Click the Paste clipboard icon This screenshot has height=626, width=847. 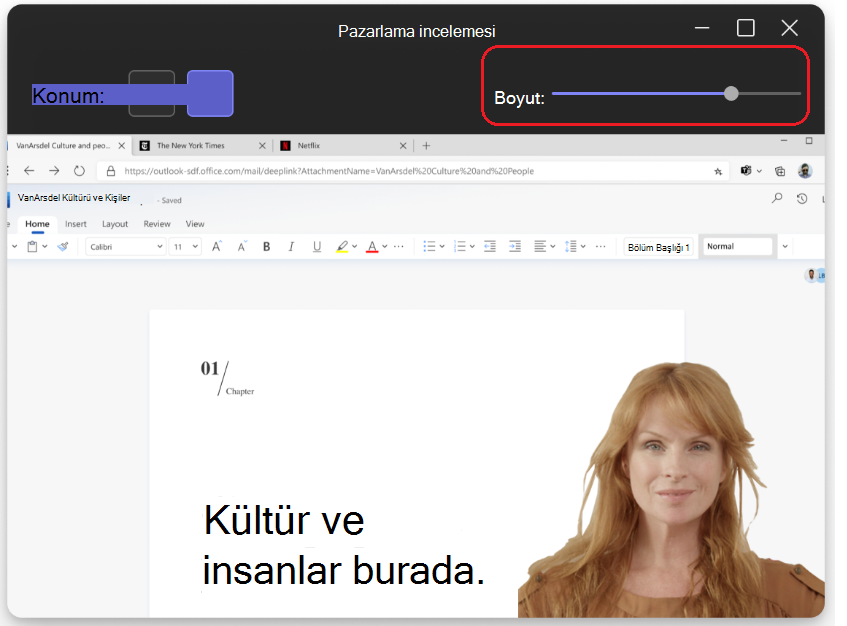tap(32, 247)
